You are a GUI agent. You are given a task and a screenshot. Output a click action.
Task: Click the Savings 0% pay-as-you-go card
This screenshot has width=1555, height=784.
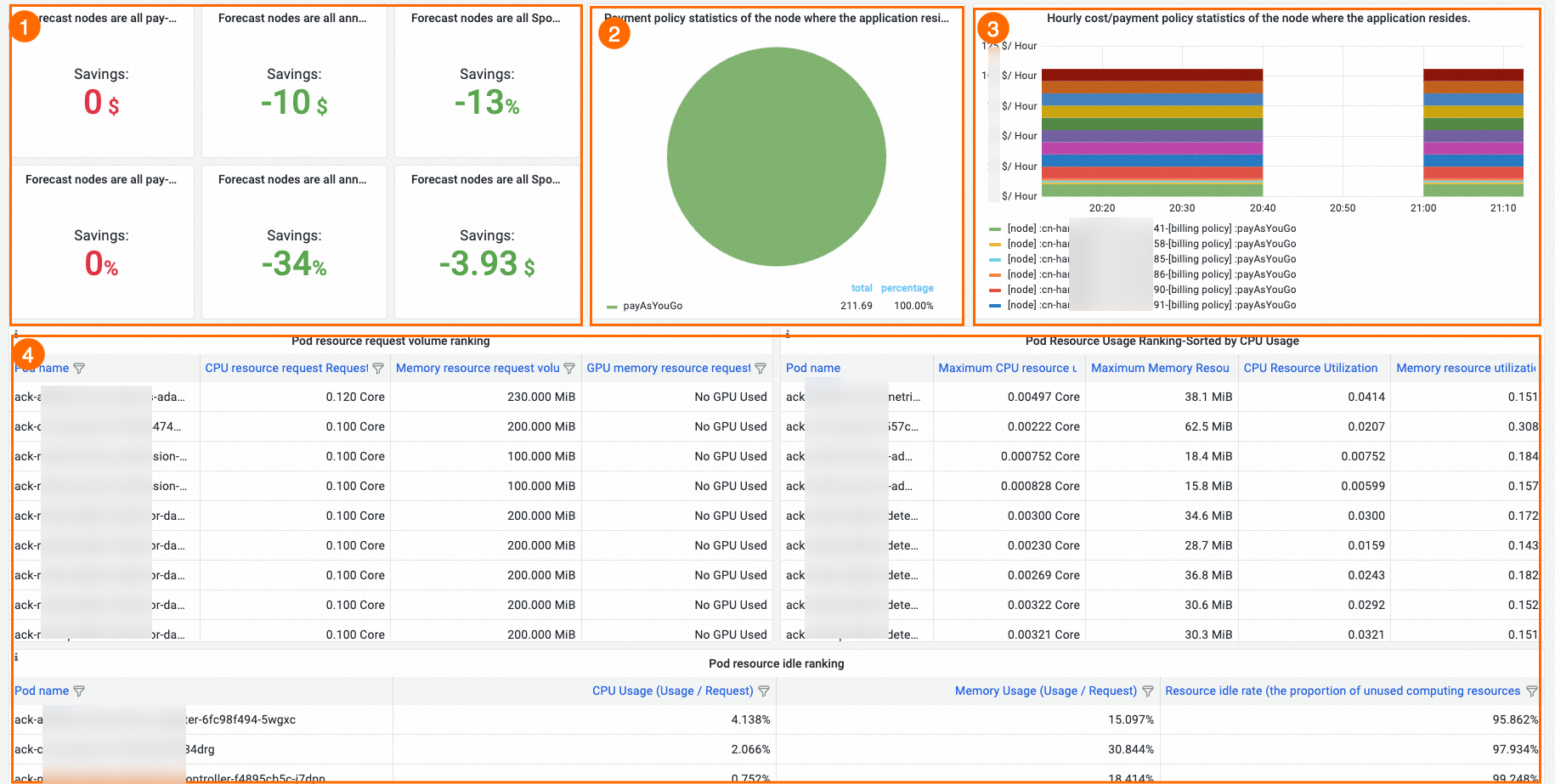pos(102,243)
